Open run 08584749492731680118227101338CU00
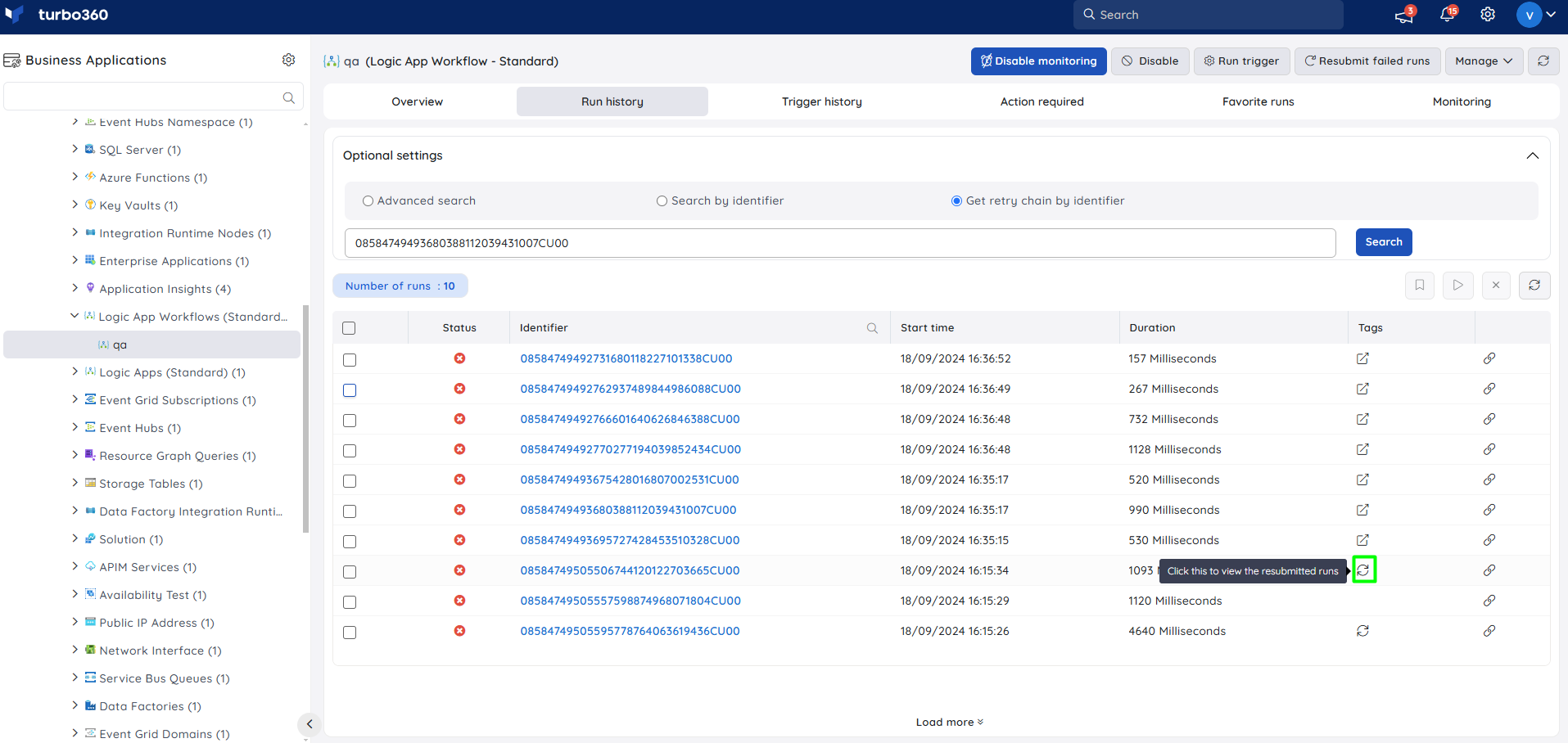The width and height of the screenshot is (1568, 743). click(626, 358)
